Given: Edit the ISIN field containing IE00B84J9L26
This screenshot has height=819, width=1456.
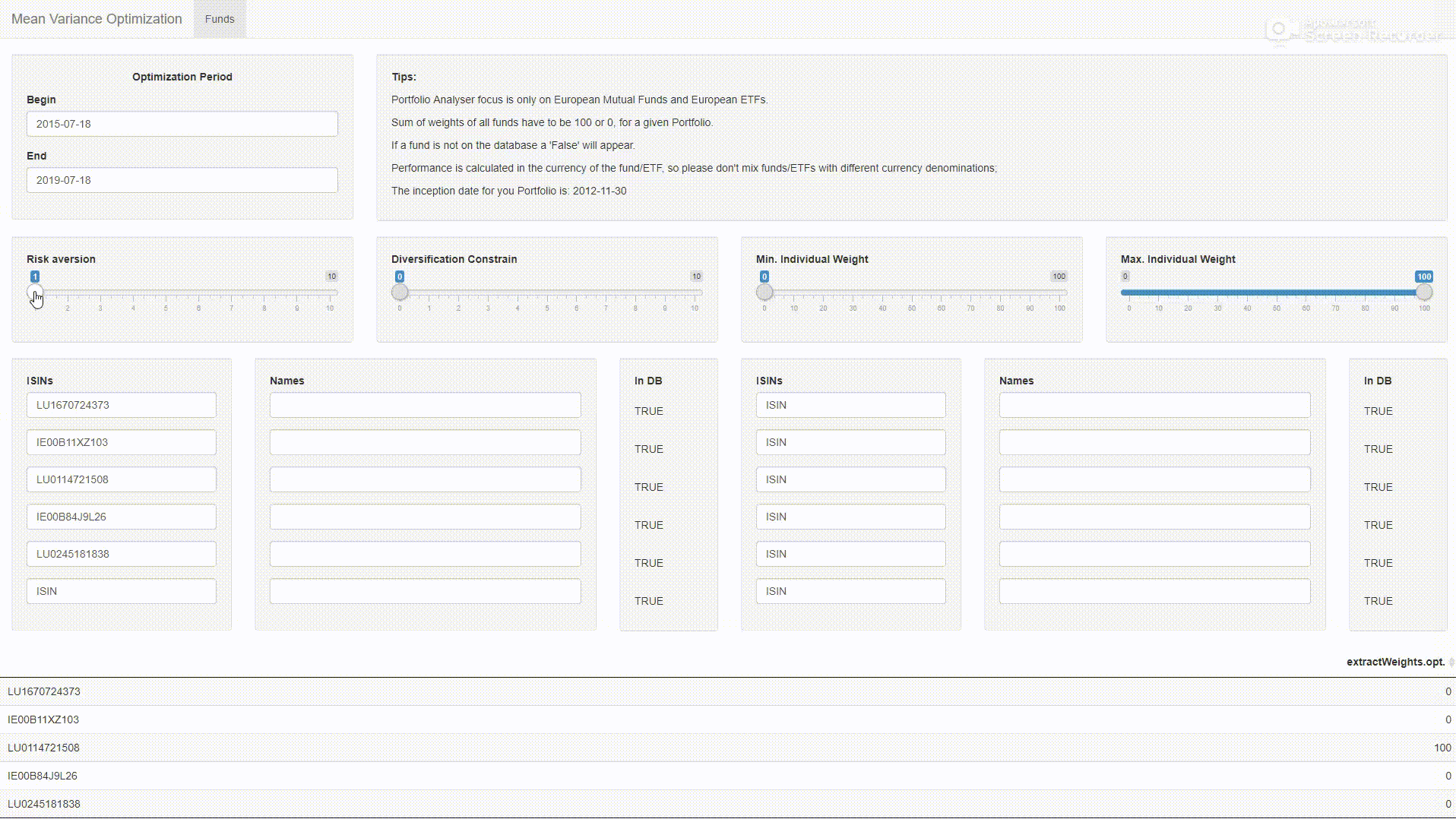Looking at the screenshot, I should 122,517.
